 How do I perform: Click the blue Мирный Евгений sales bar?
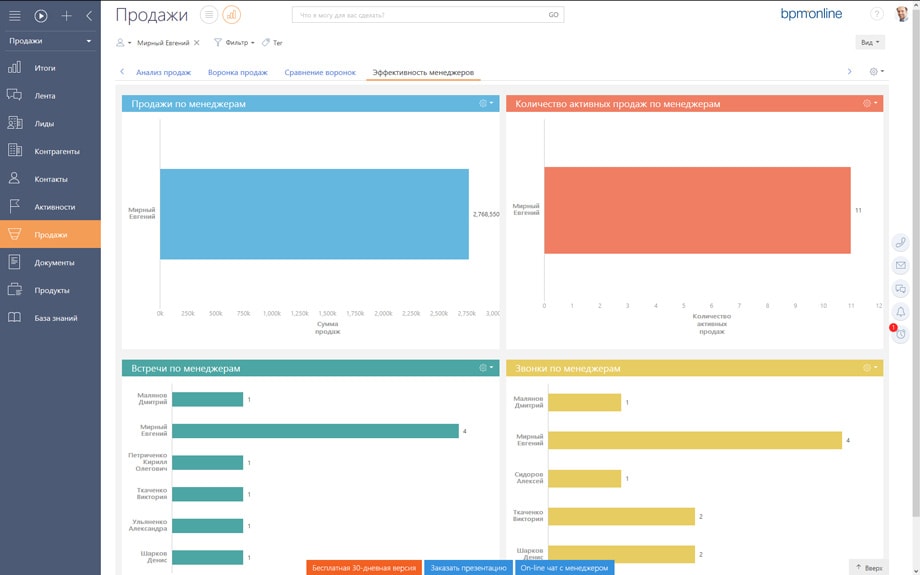coord(314,214)
